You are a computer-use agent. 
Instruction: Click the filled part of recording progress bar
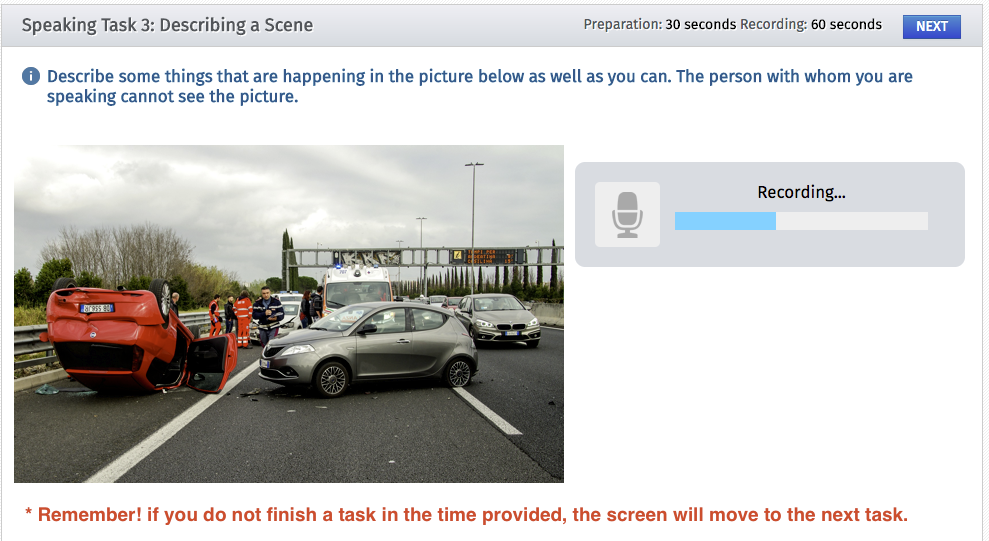tap(725, 221)
